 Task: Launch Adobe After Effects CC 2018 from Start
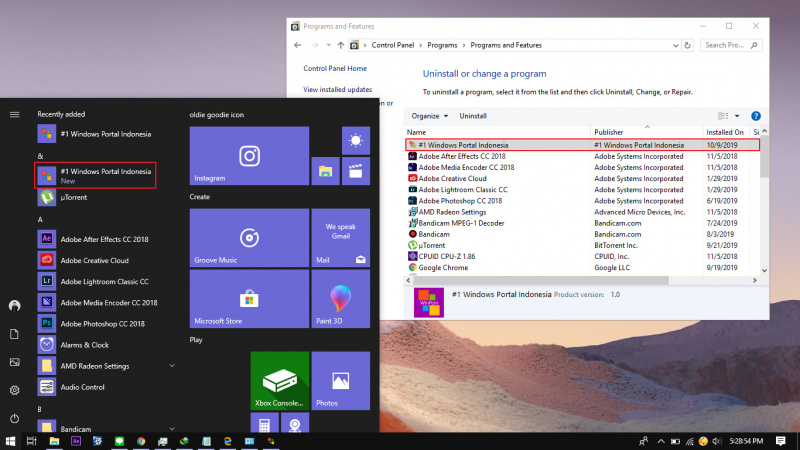point(105,239)
